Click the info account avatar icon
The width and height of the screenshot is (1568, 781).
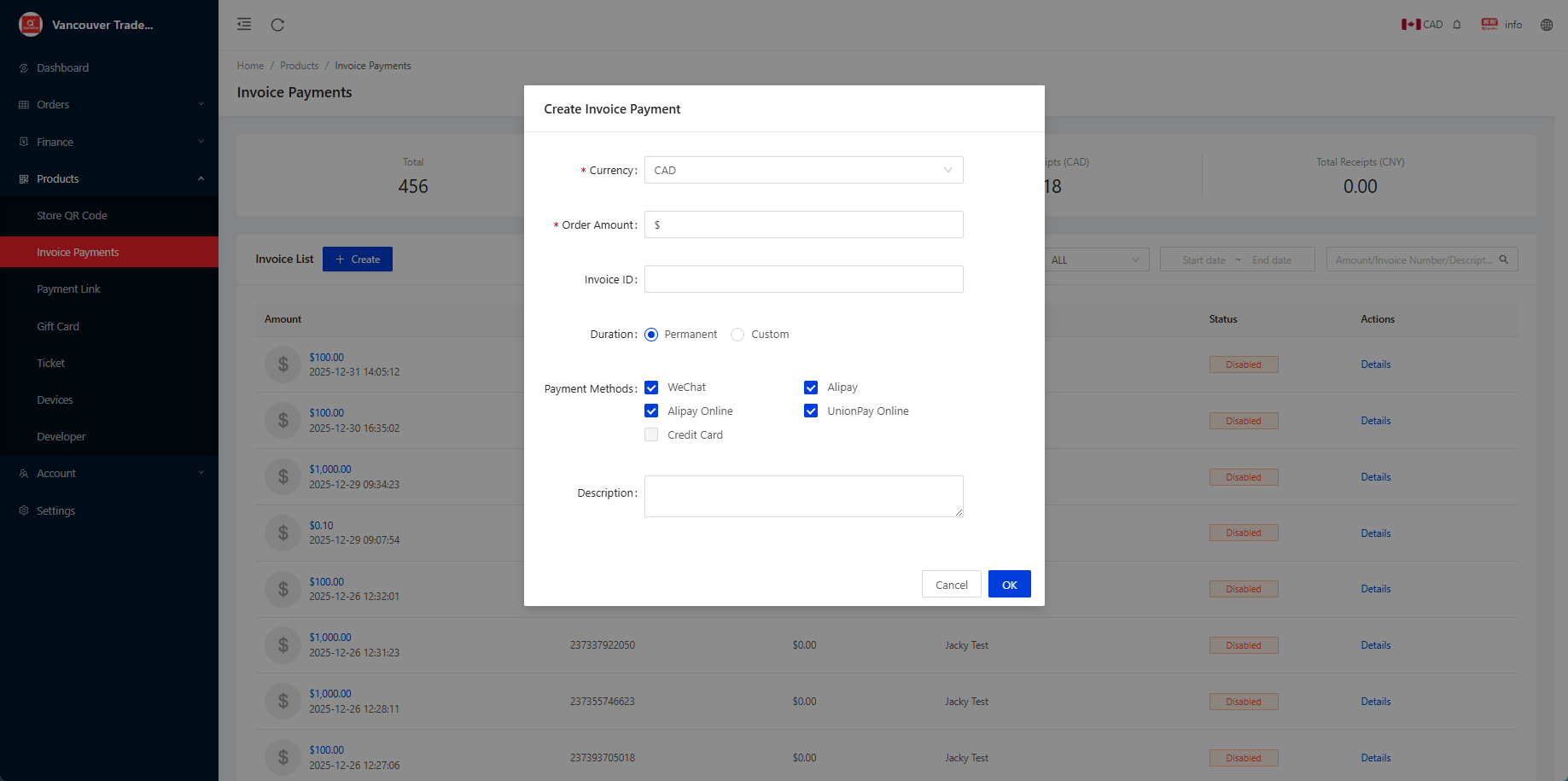(1489, 25)
